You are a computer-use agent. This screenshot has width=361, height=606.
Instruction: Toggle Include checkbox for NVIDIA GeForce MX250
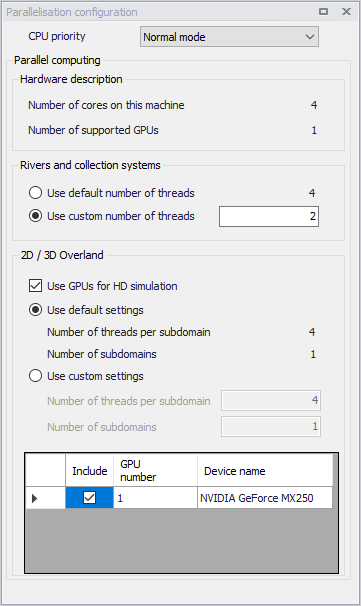[x=90, y=498]
